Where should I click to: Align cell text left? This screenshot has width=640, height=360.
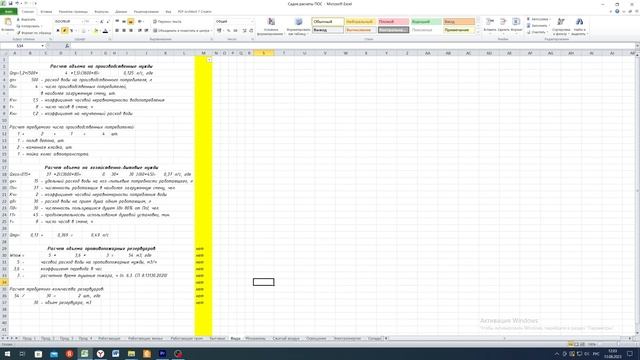[x=117, y=31]
